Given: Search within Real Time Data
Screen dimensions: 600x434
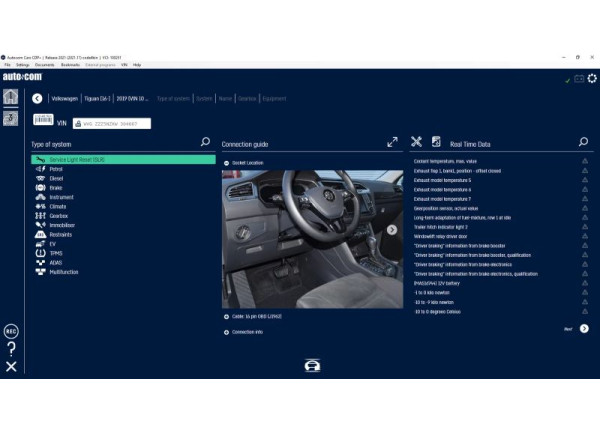Looking at the screenshot, I should 584,143.
